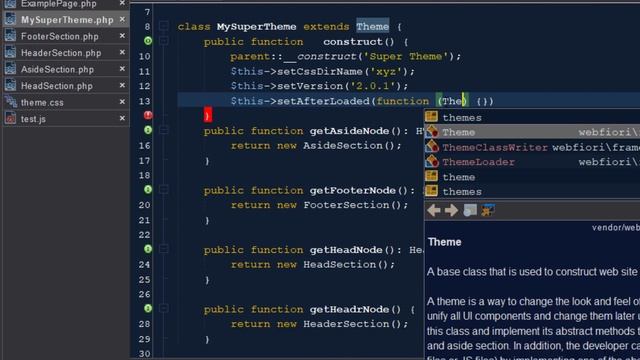Collapse the getAsideNode function fold

[164, 130]
